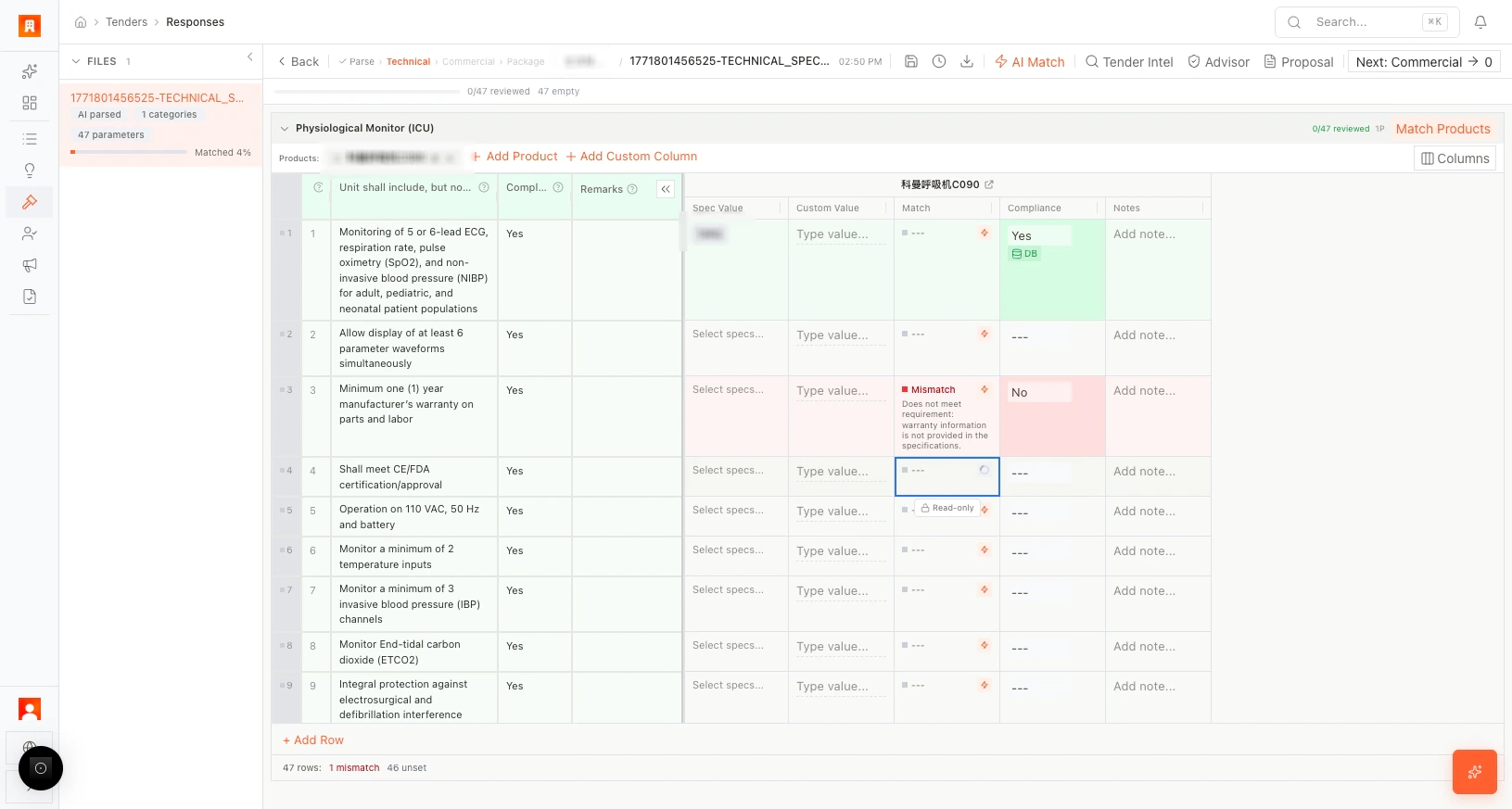Focus the Search field
1512x809 pixels.
1367,22
